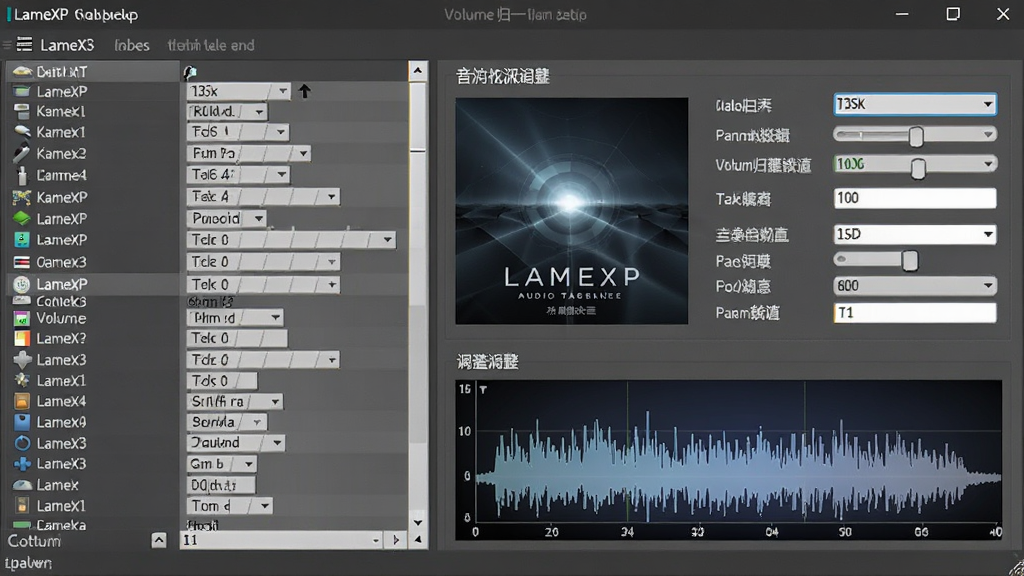Click the Pan slider handle
Viewport: 1024px width, 576px height.
[x=916, y=136]
